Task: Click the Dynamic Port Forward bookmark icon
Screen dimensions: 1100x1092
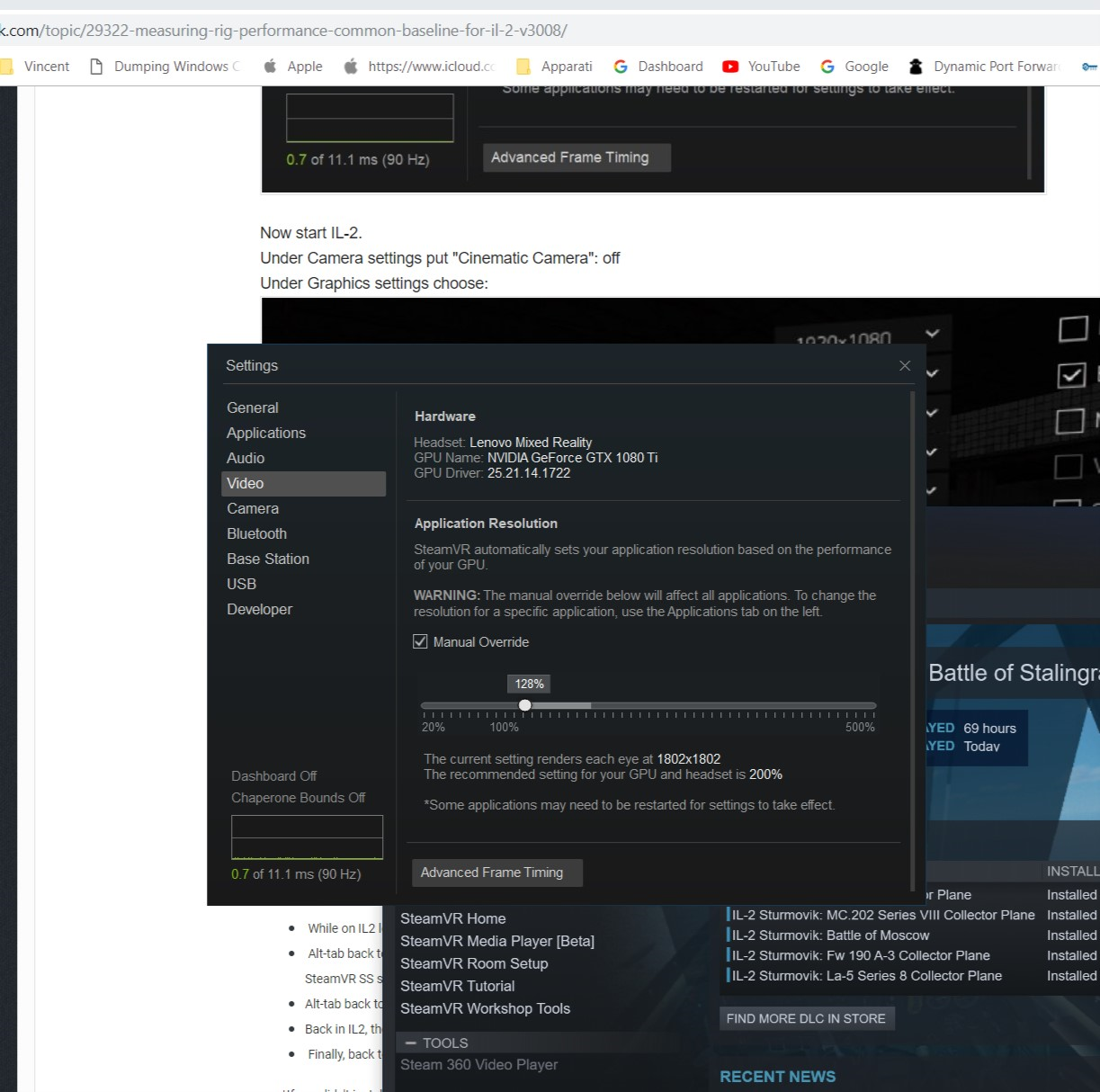Action: coord(916,67)
